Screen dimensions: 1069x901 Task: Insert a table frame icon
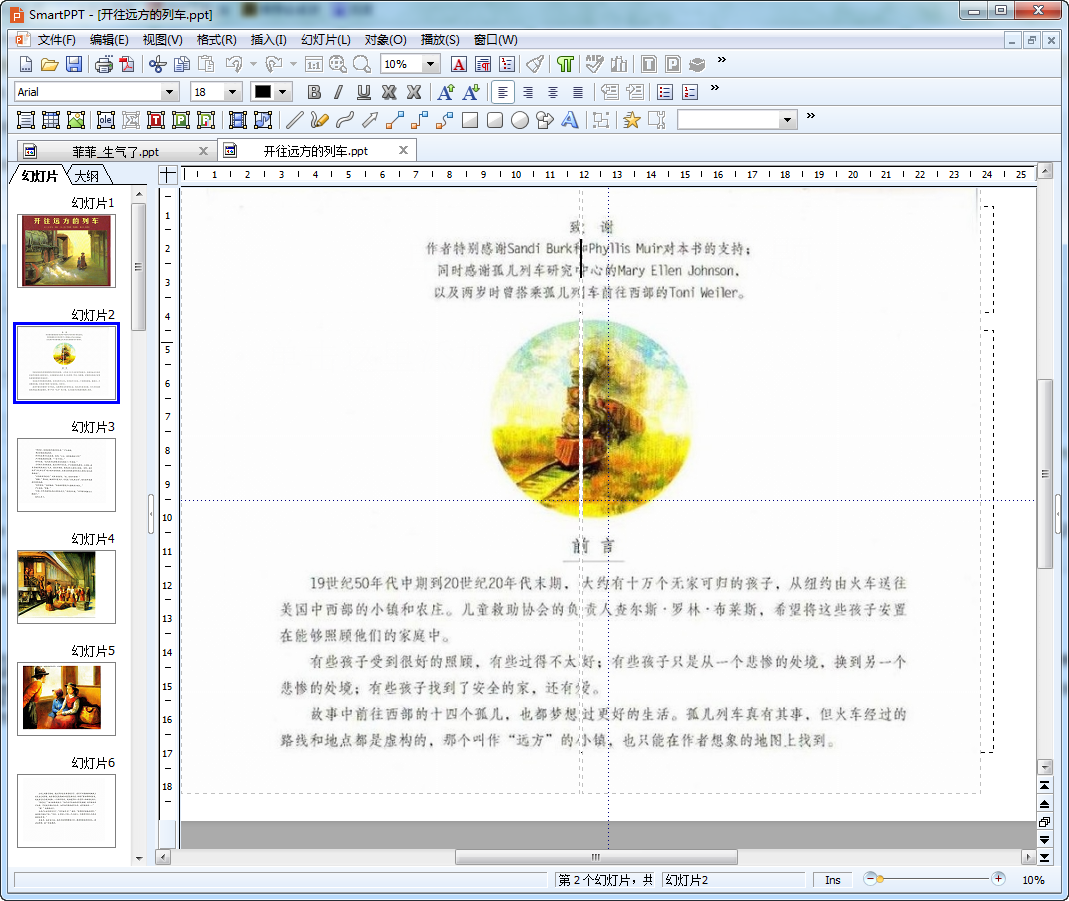tap(51, 121)
